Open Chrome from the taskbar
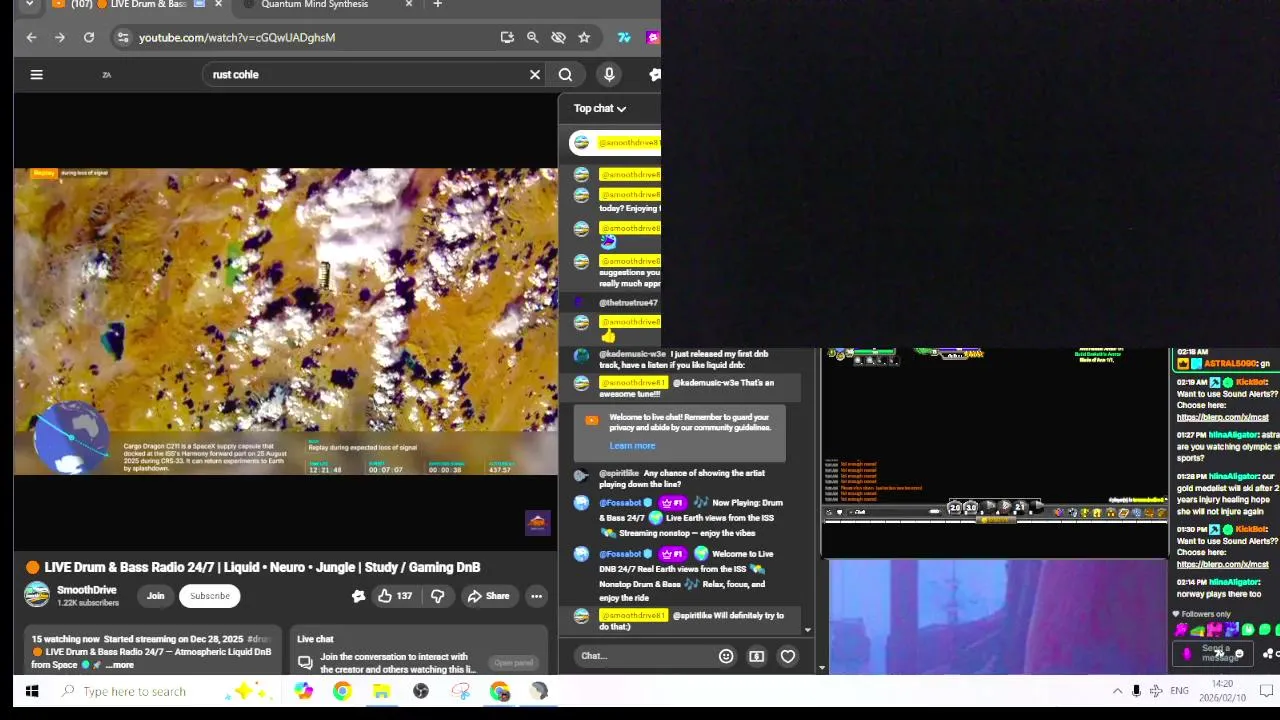This screenshot has height=720, width=1280. [342, 691]
